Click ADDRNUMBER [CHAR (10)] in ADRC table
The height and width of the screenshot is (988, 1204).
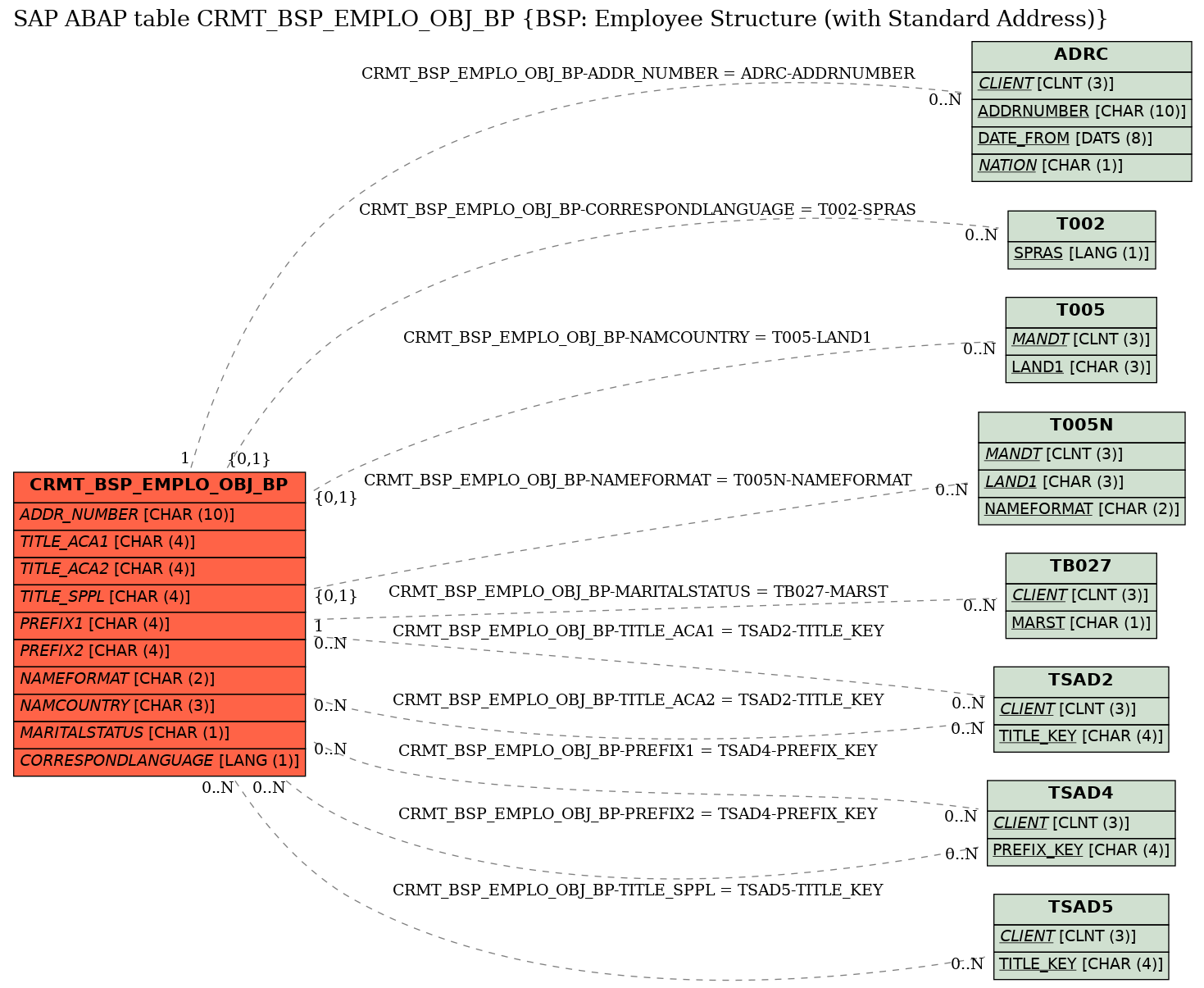point(1082,112)
